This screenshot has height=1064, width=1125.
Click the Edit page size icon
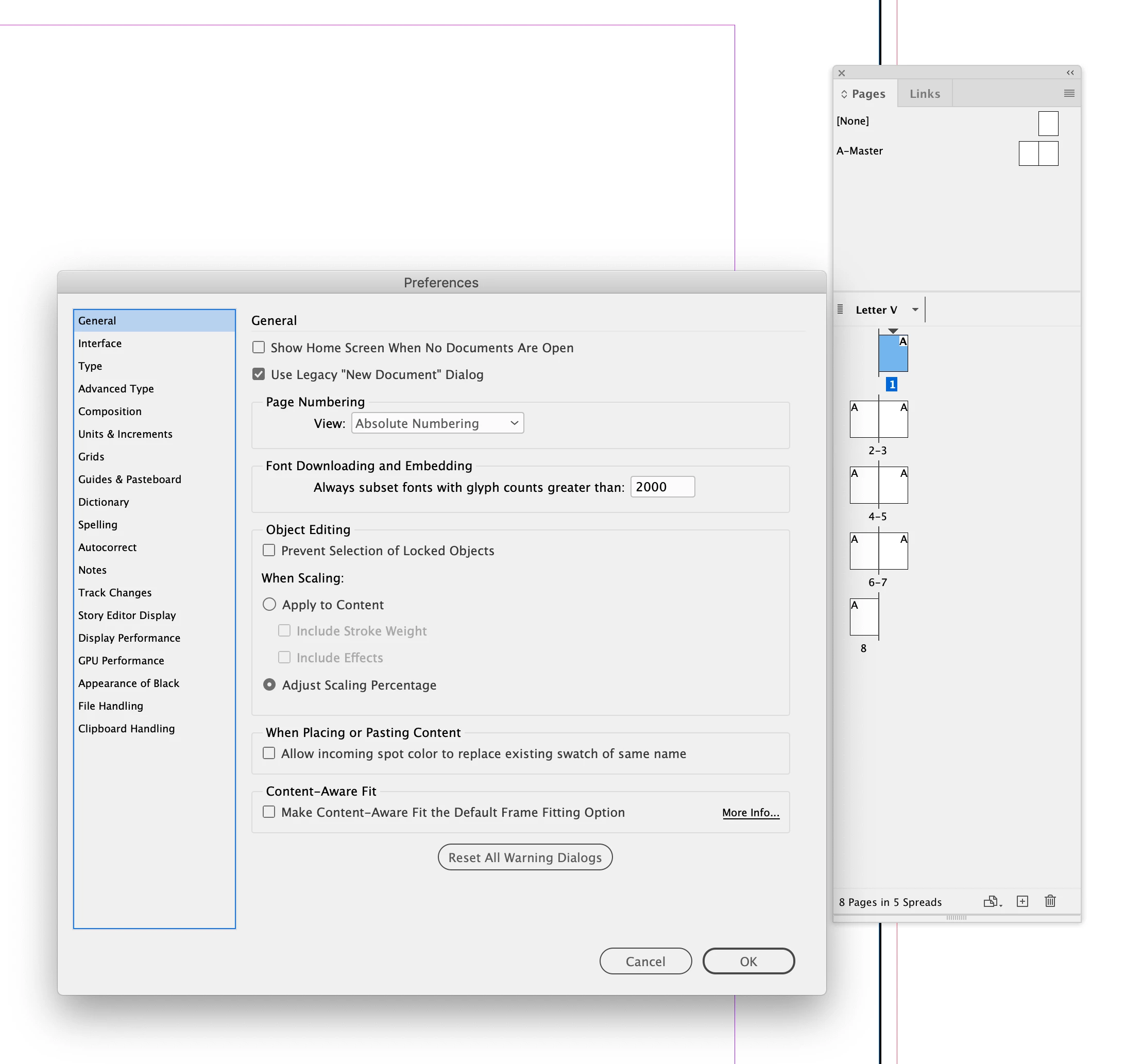pos(991,901)
